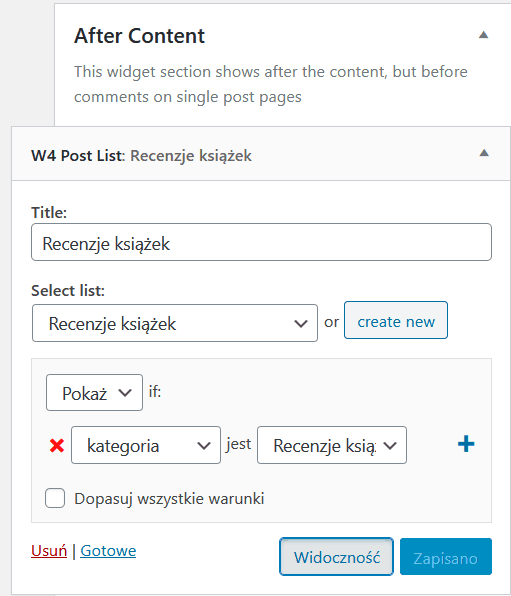The image size is (511, 596).
Task: Open the kategoria condition type dropdown
Action: pos(146,445)
